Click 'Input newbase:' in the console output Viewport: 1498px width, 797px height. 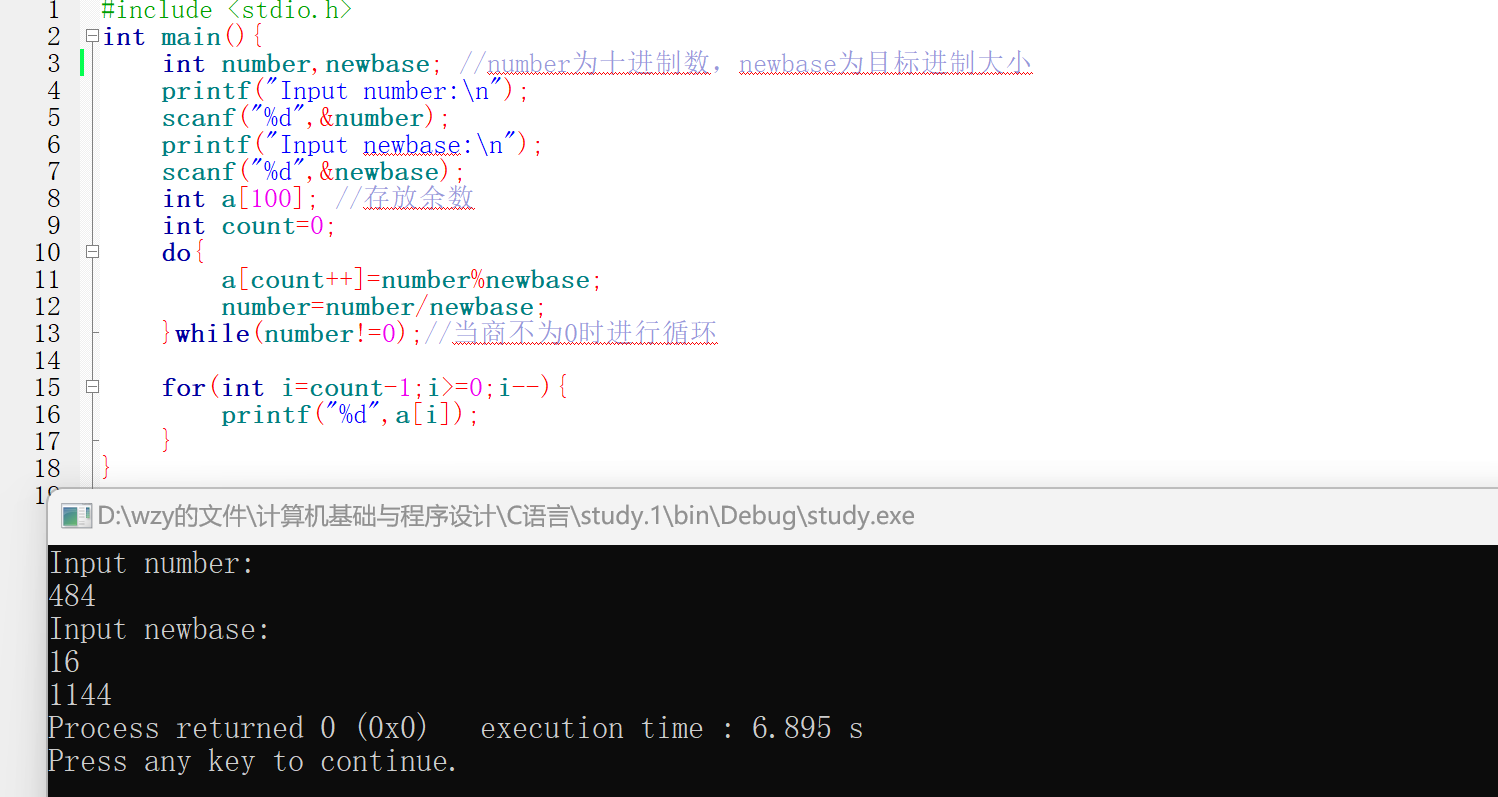pos(159,630)
